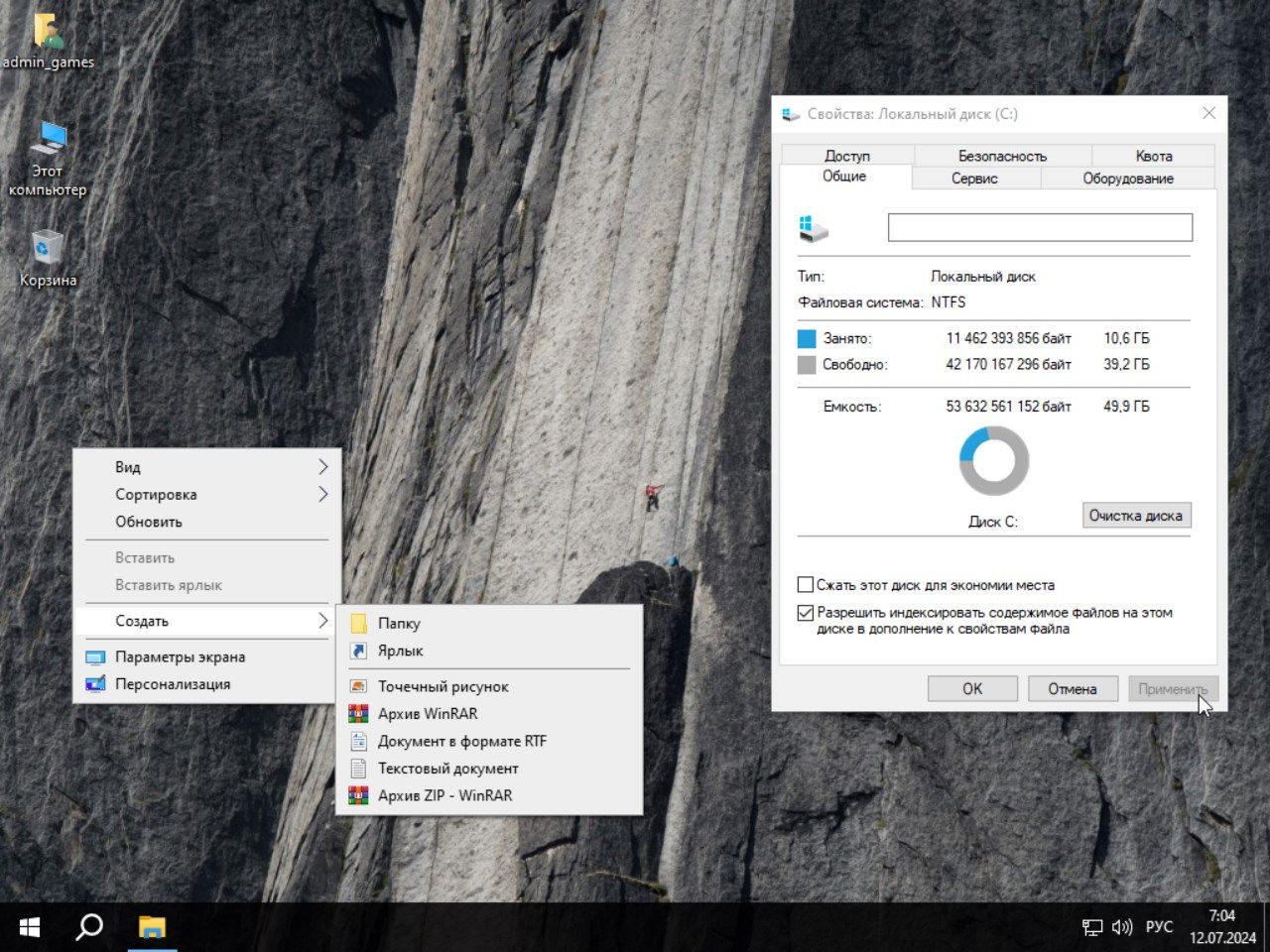This screenshot has height=952, width=1270.
Task: Click the icon beside Архив ZIP - WinRAR
Action: (359, 795)
